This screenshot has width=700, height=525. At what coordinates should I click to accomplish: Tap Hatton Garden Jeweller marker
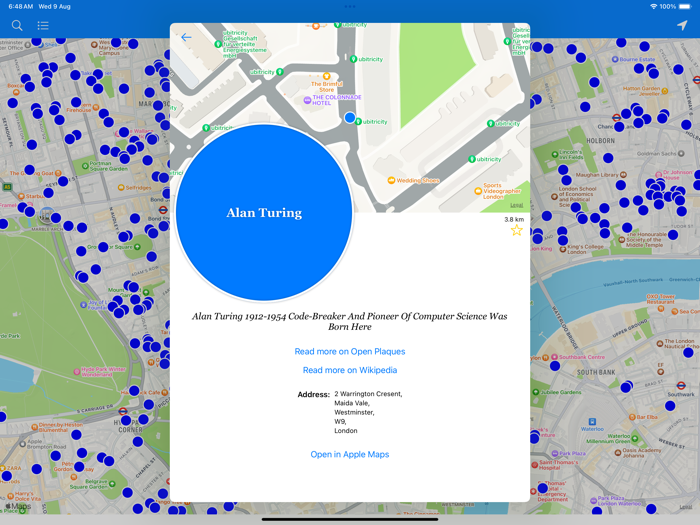[665, 91]
